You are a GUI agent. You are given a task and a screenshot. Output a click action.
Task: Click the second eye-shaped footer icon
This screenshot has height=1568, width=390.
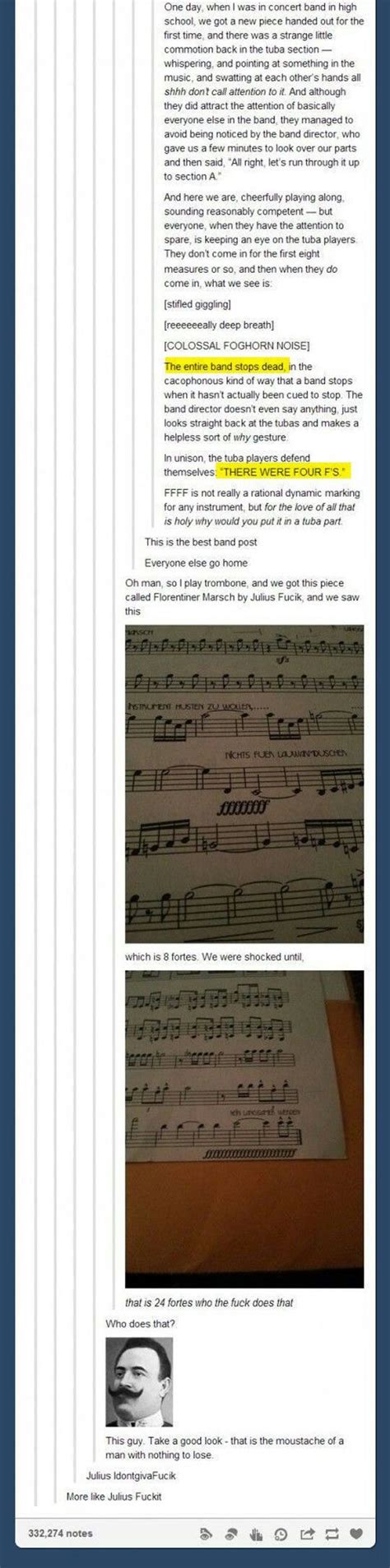click(231, 1533)
